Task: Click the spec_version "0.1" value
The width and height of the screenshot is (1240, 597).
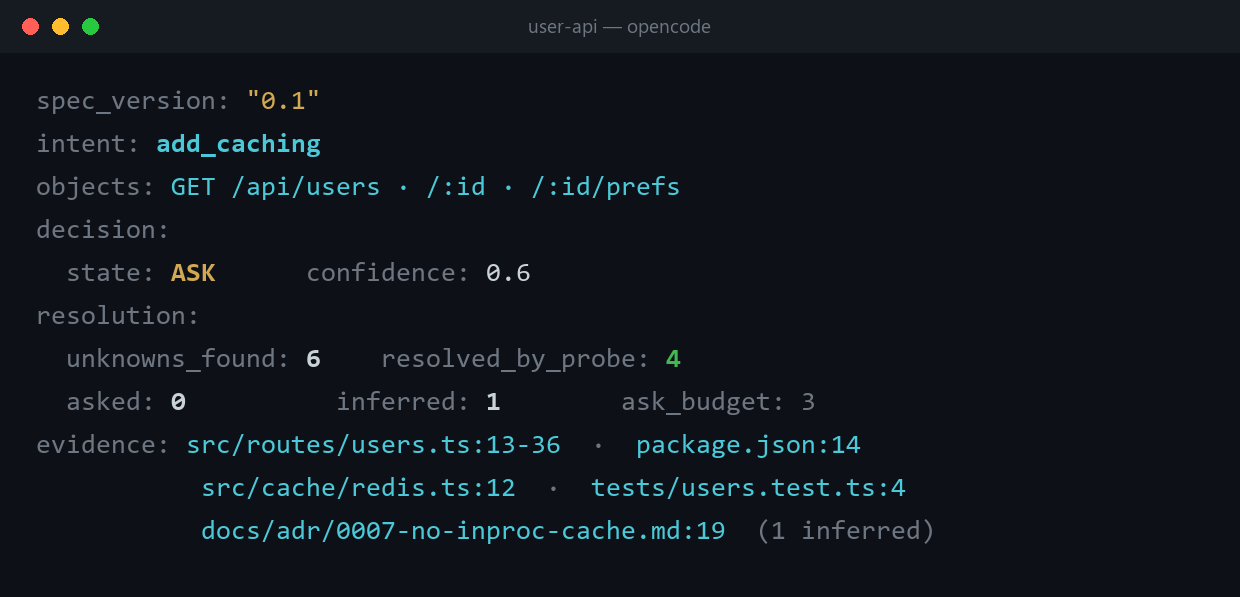Action: [283, 101]
